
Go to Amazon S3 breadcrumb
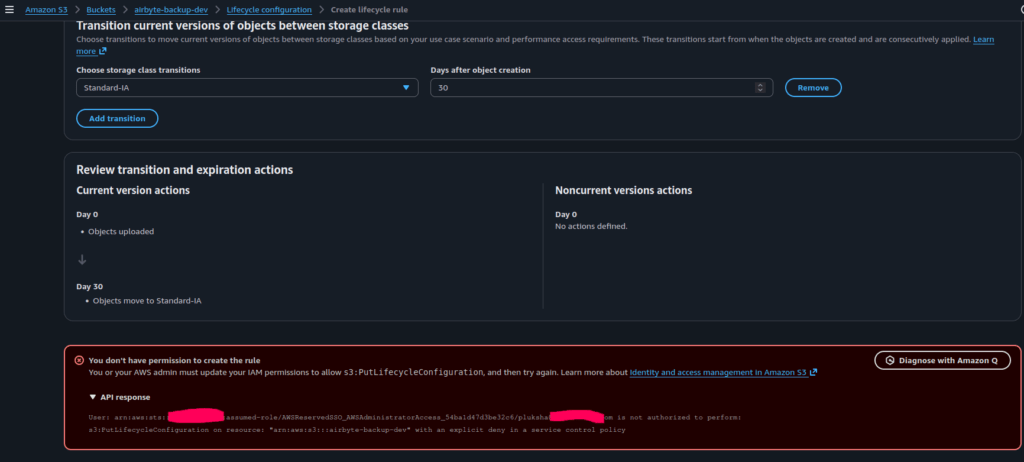46,10
